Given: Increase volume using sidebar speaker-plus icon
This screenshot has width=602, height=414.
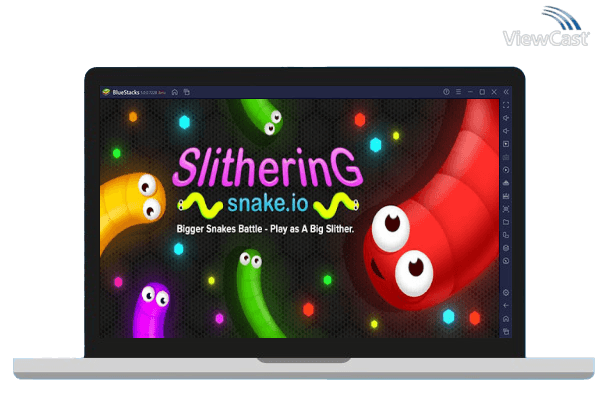Looking at the screenshot, I should [x=506, y=118].
